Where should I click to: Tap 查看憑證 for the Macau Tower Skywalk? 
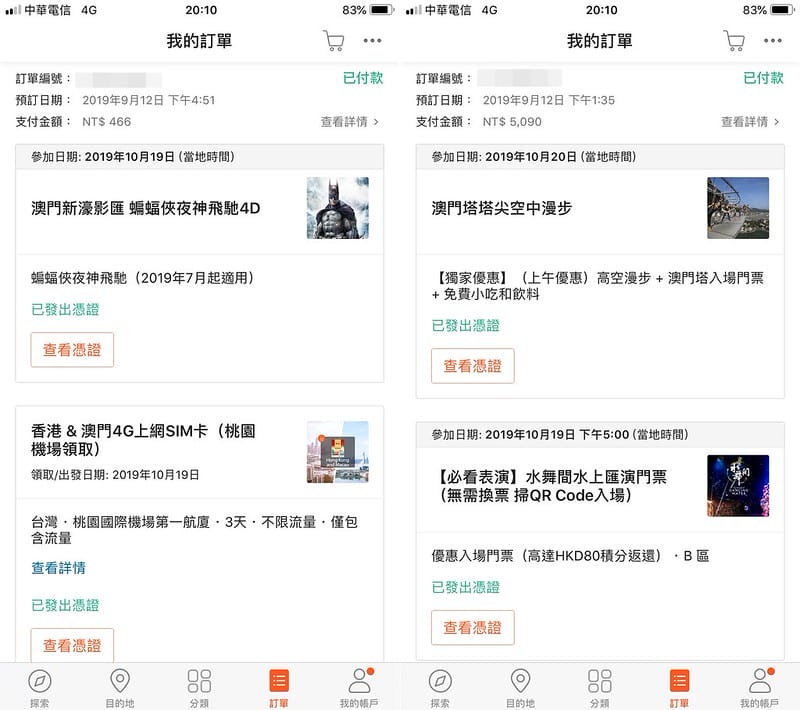point(472,366)
